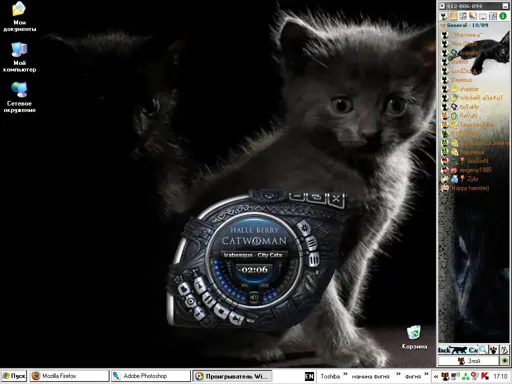Open the Пуск start menu
The height and width of the screenshot is (384, 512).
tap(14, 376)
